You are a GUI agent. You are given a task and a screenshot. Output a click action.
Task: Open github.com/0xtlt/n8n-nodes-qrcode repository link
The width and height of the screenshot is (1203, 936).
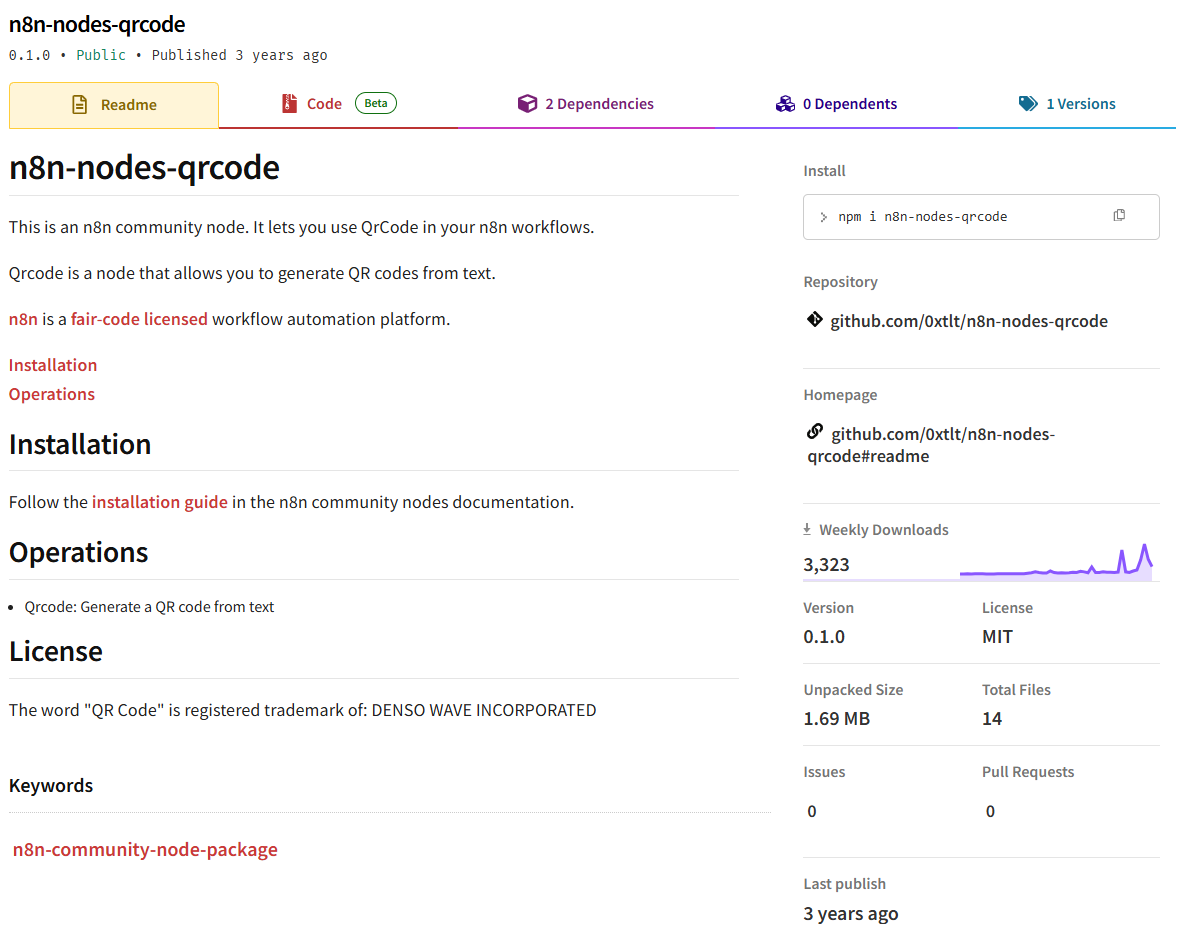[x=969, y=321]
